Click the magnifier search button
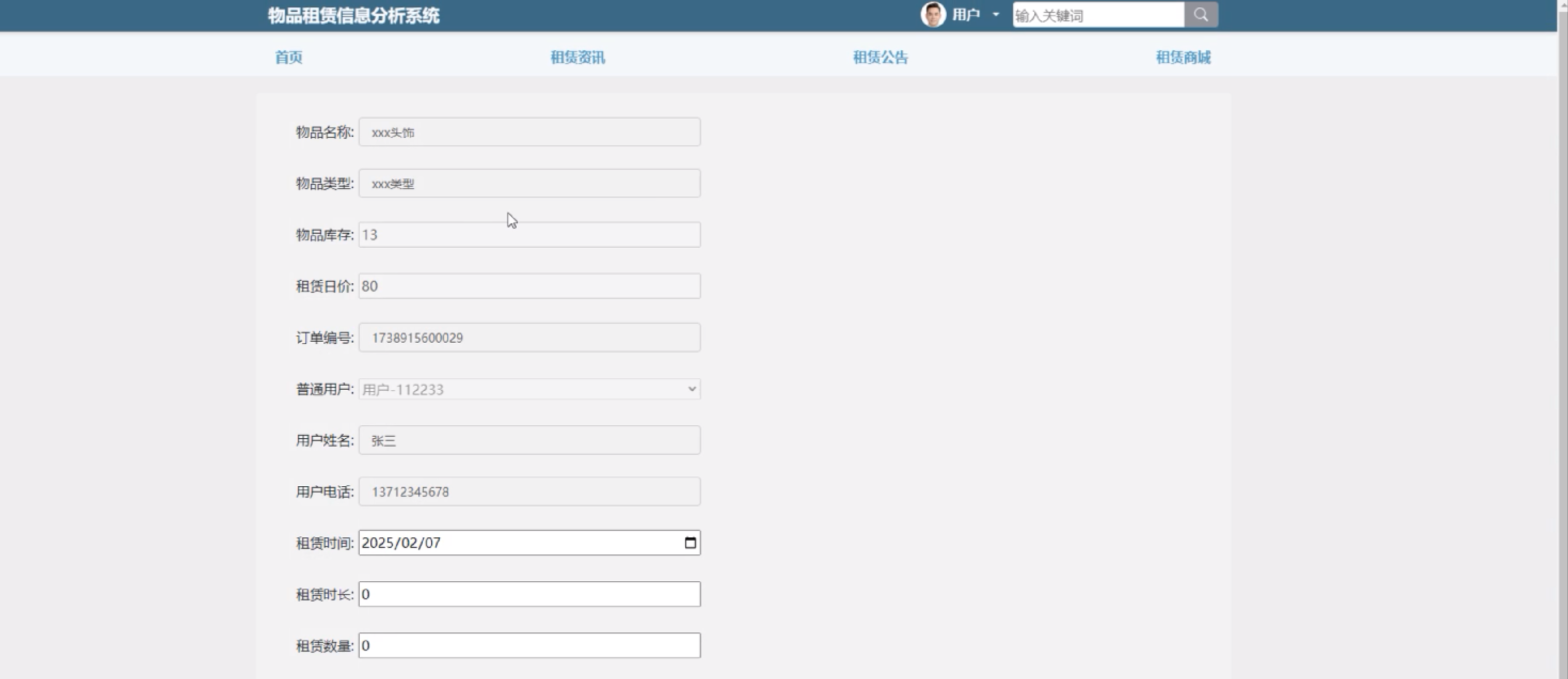The height and width of the screenshot is (679, 1568). point(1200,14)
